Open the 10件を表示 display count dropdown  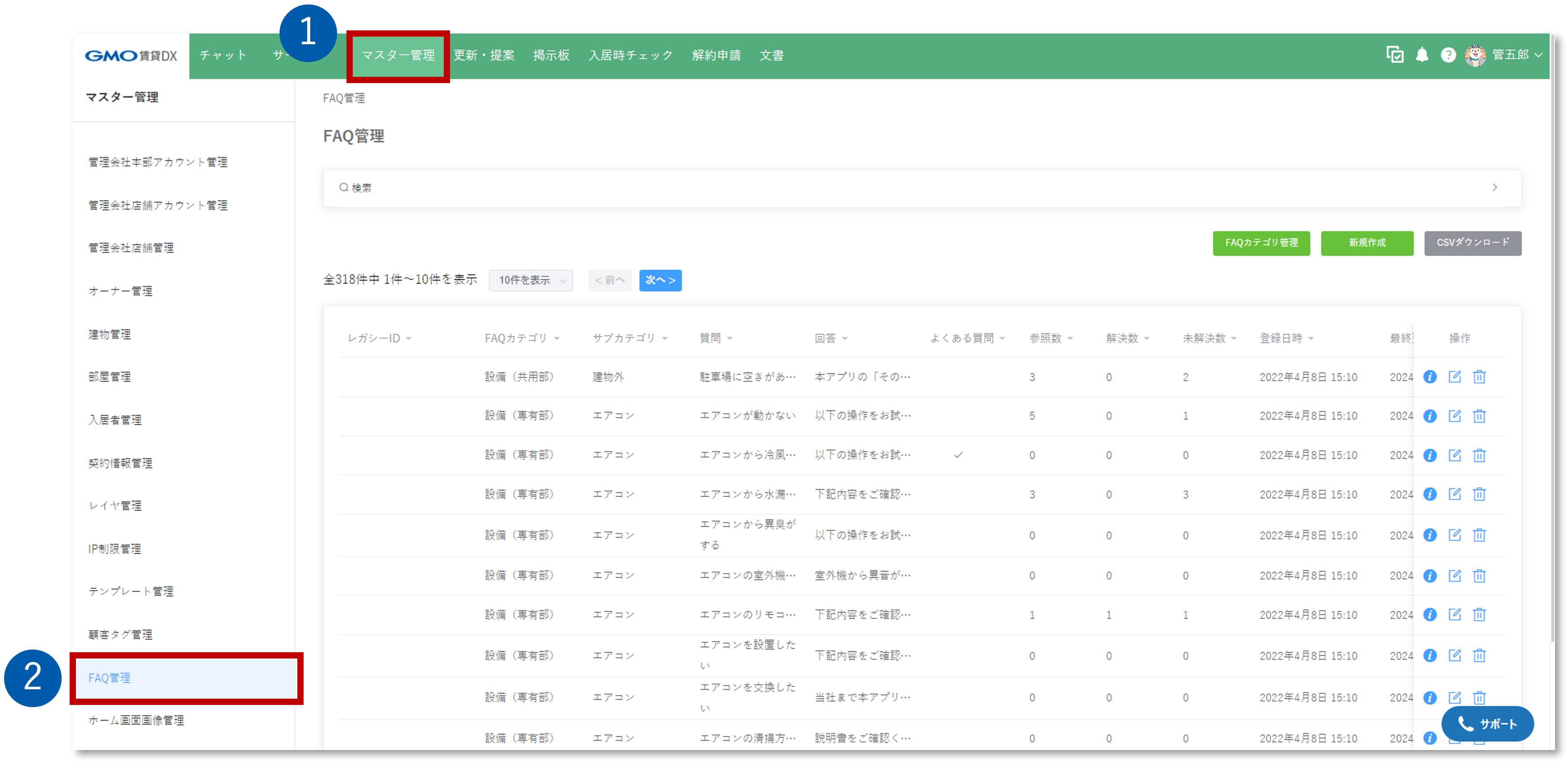530,280
